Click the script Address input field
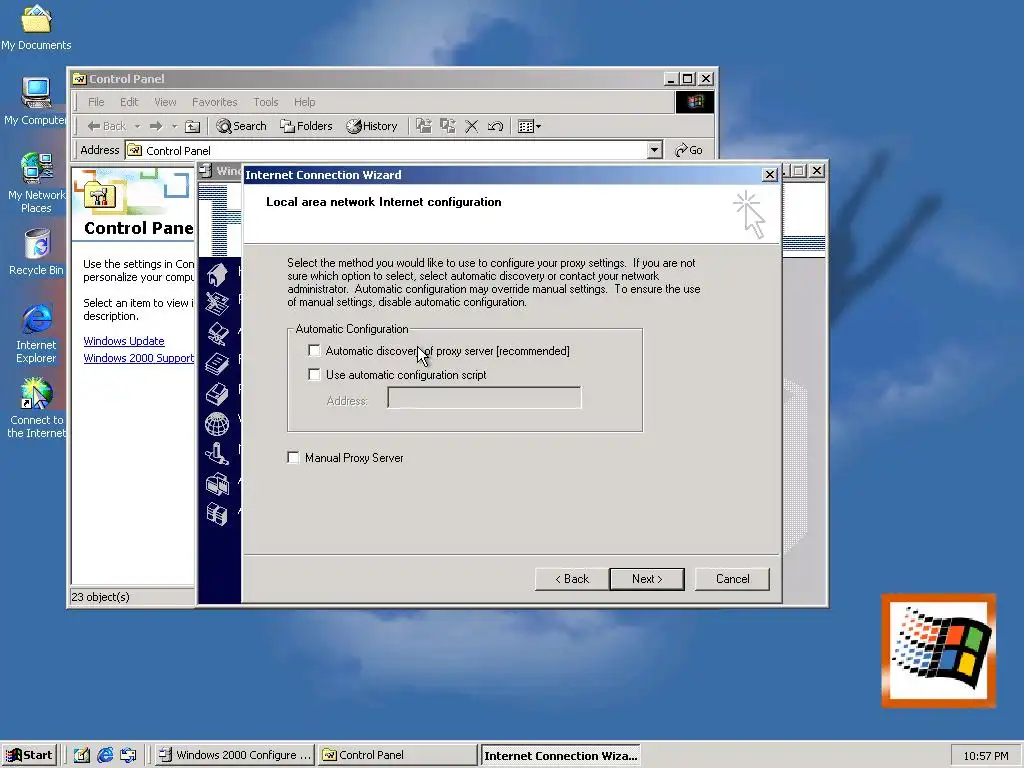1024x768 pixels. [x=484, y=398]
